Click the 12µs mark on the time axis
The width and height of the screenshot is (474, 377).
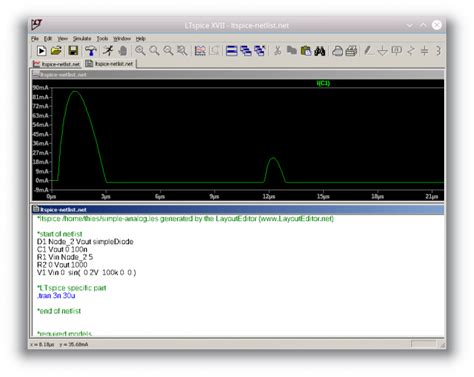point(269,196)
